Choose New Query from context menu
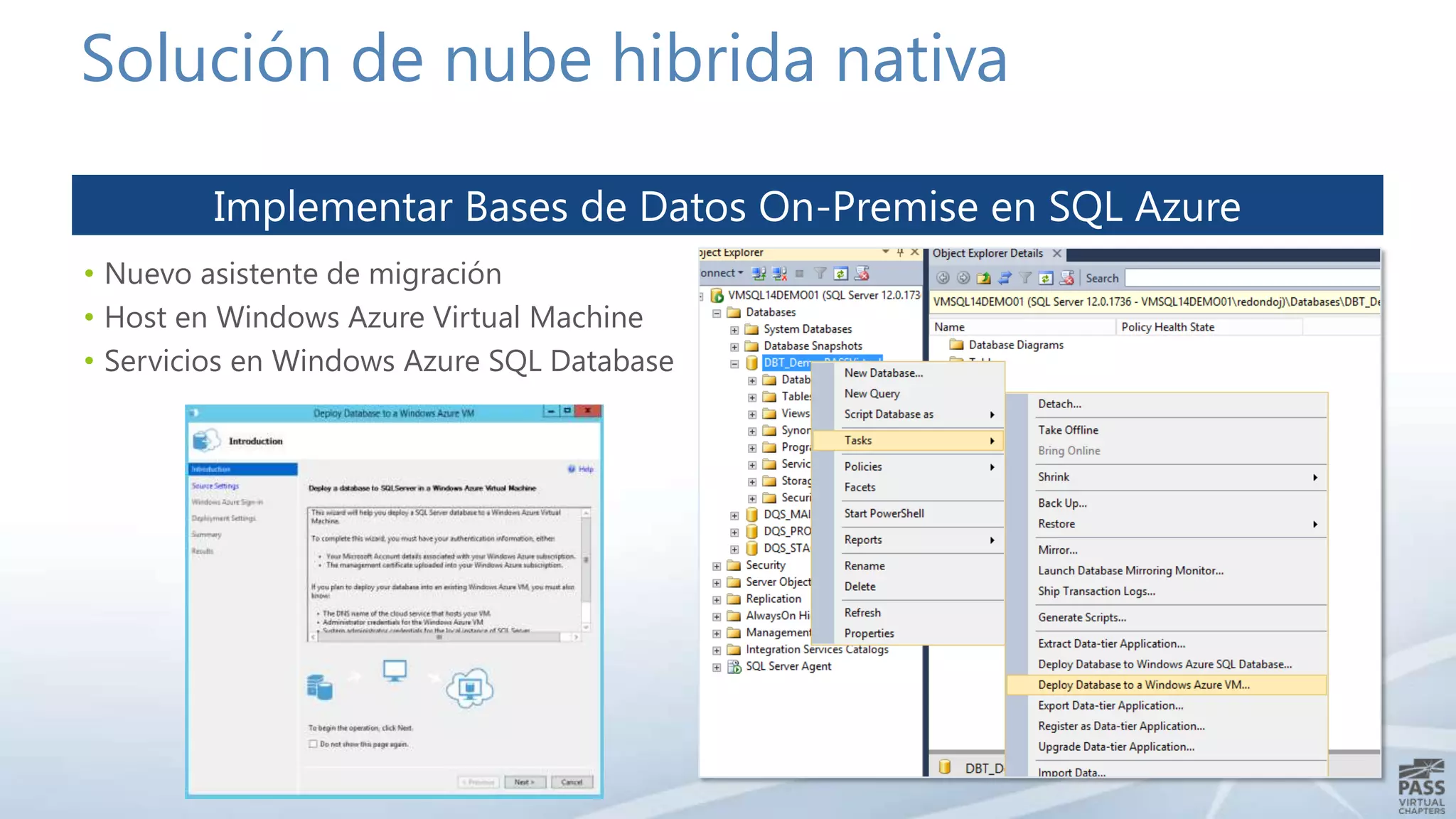Viewport: 1456px width, 819px height. pyautogui.click(x=909, y=393)
